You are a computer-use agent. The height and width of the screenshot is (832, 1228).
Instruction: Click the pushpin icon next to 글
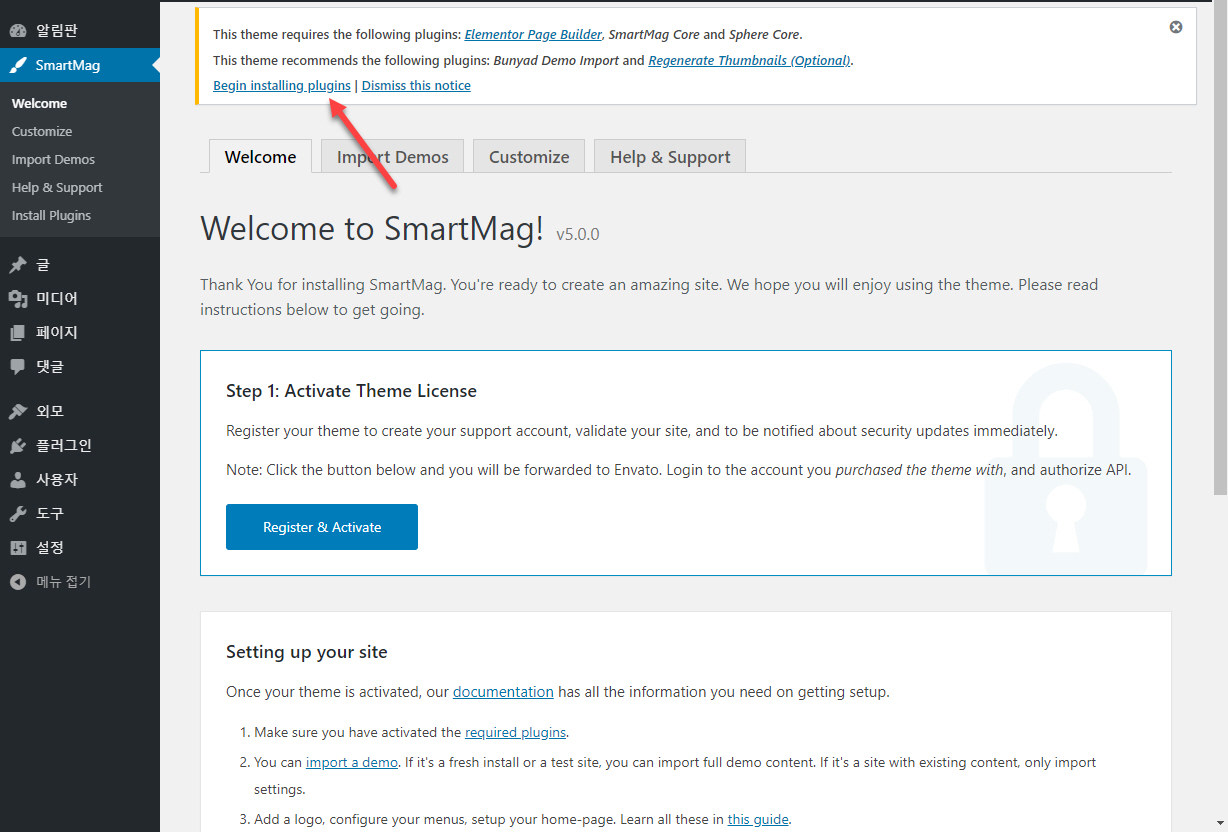pyautogui.click(x=18, y=265)
